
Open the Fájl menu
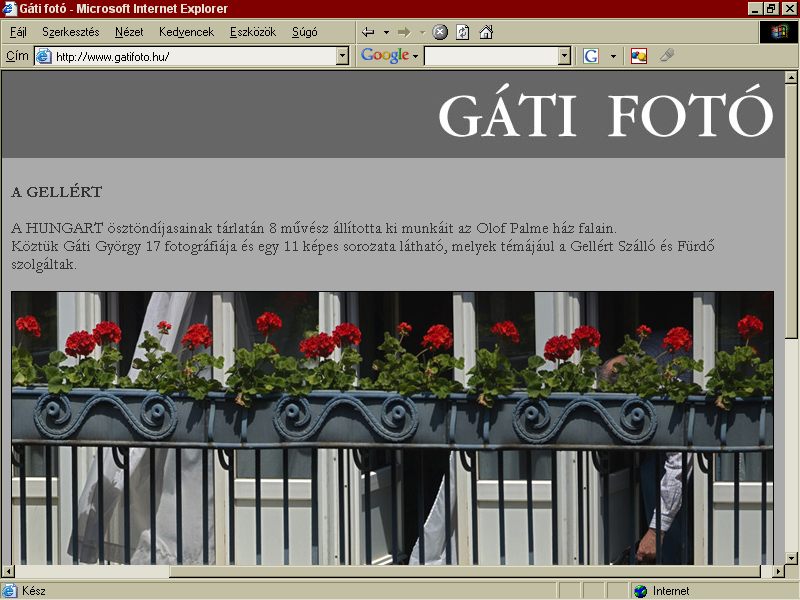pyautogui.click(x=18, y=32)
